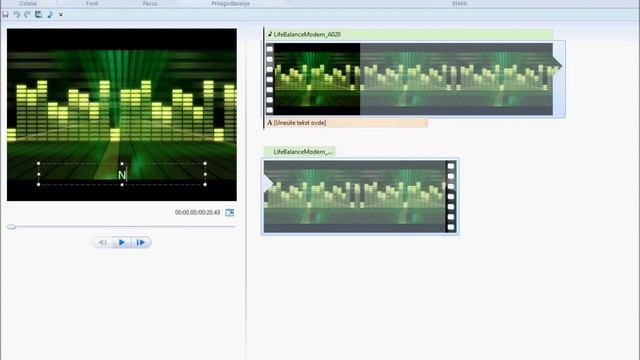Viewport: 640px width, 360px height.
Task: Open the quick access toolbar dropdown arrow
Action: tap(61, 15)
